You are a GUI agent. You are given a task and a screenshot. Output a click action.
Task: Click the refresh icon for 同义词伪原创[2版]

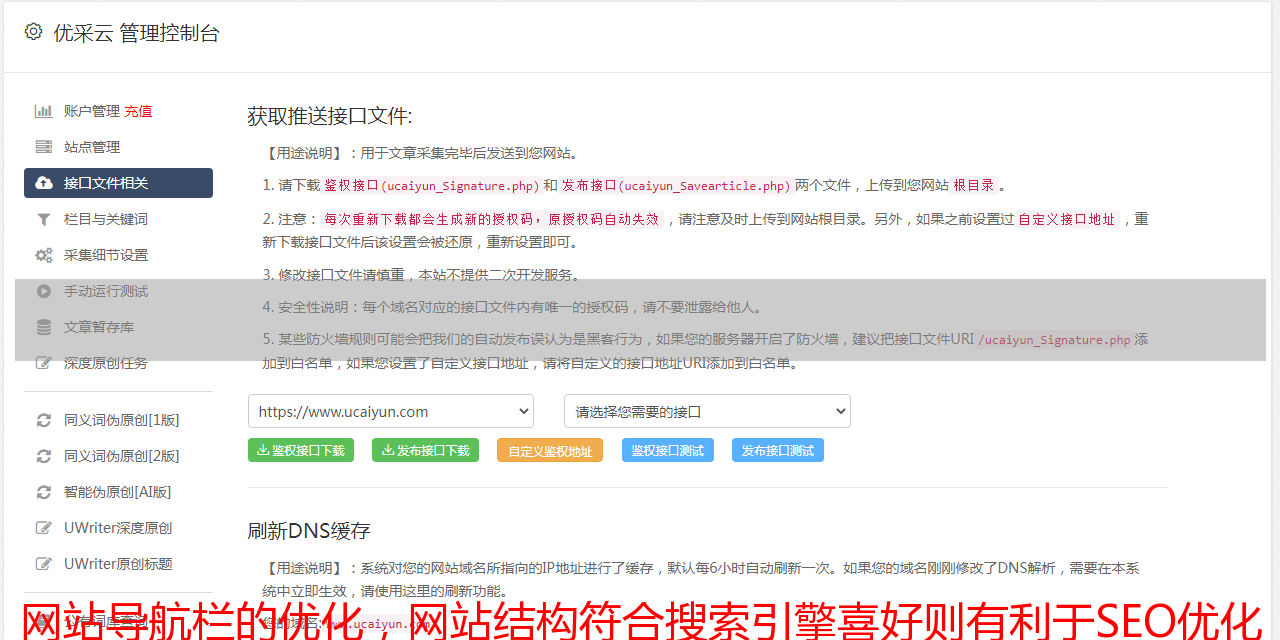[x=44, y=456]
